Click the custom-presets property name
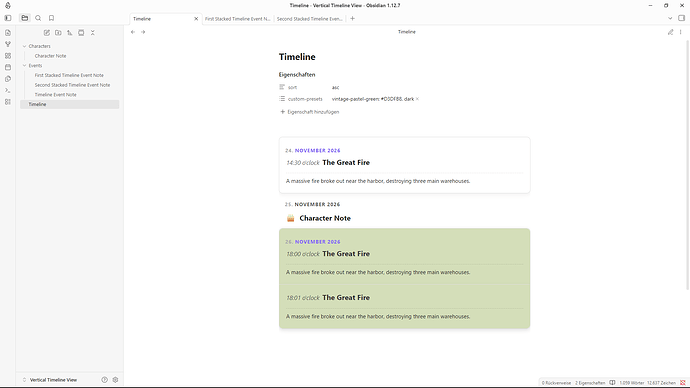The image size is (690, 388). (305, 99)
